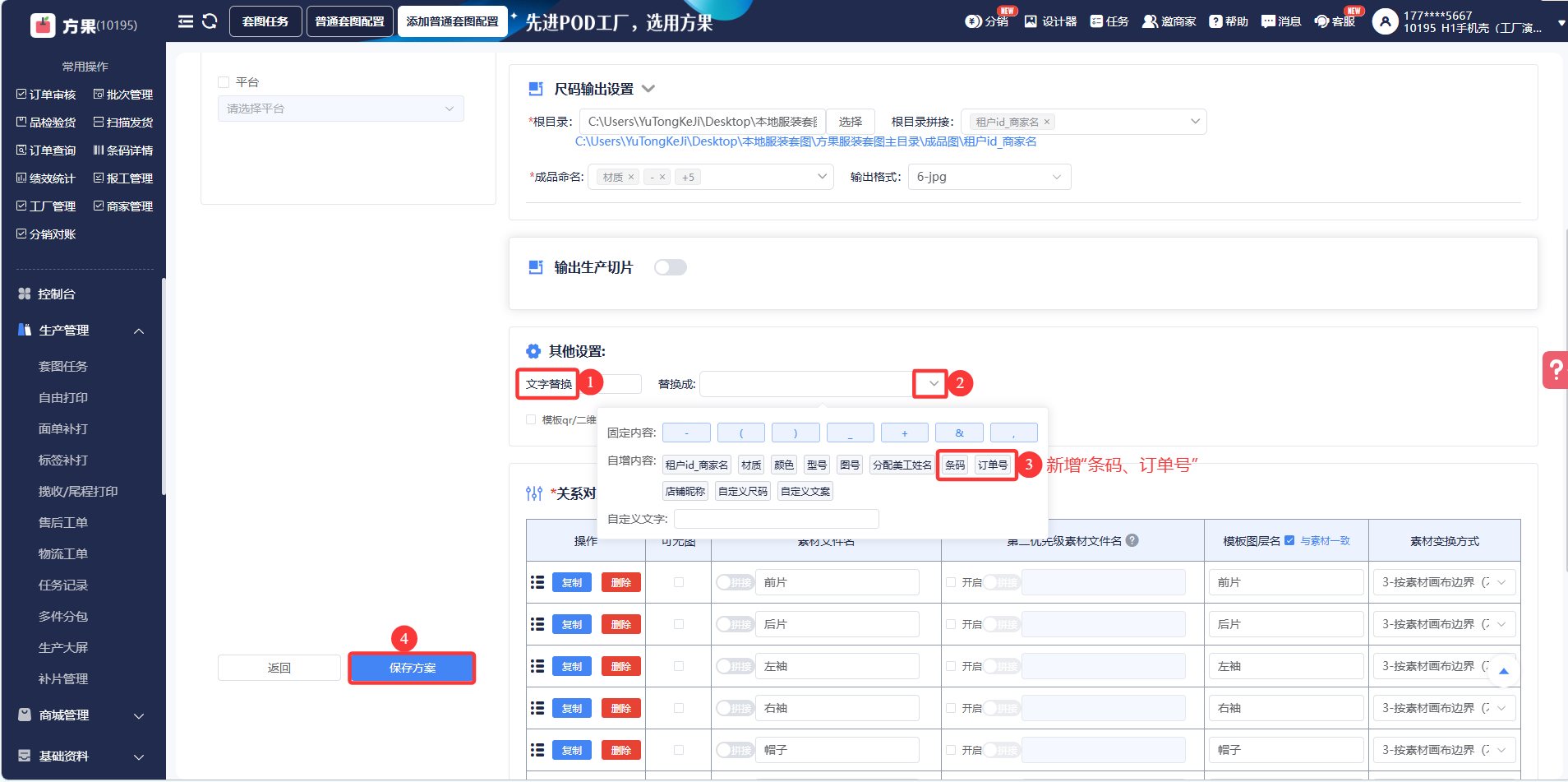Click the red floating question mark button

click(1555, 370)
